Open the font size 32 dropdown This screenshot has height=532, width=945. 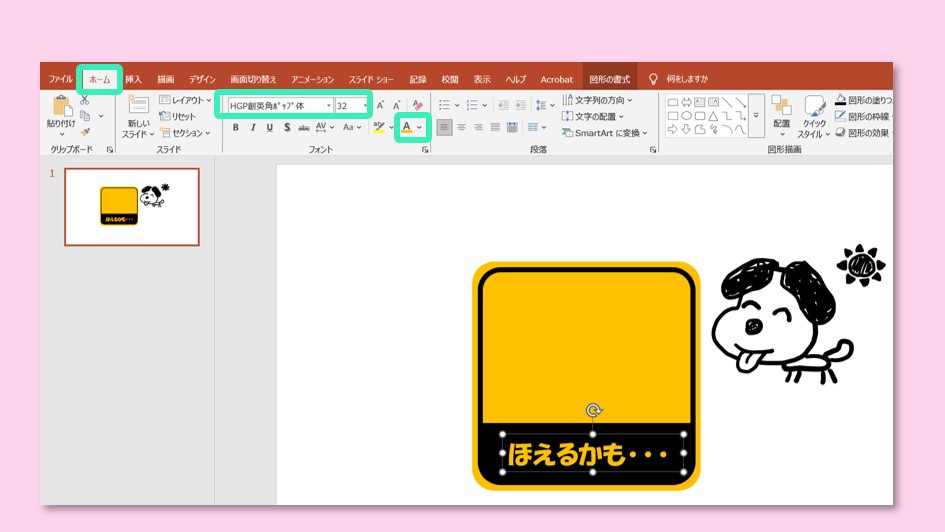click(365, 105)
